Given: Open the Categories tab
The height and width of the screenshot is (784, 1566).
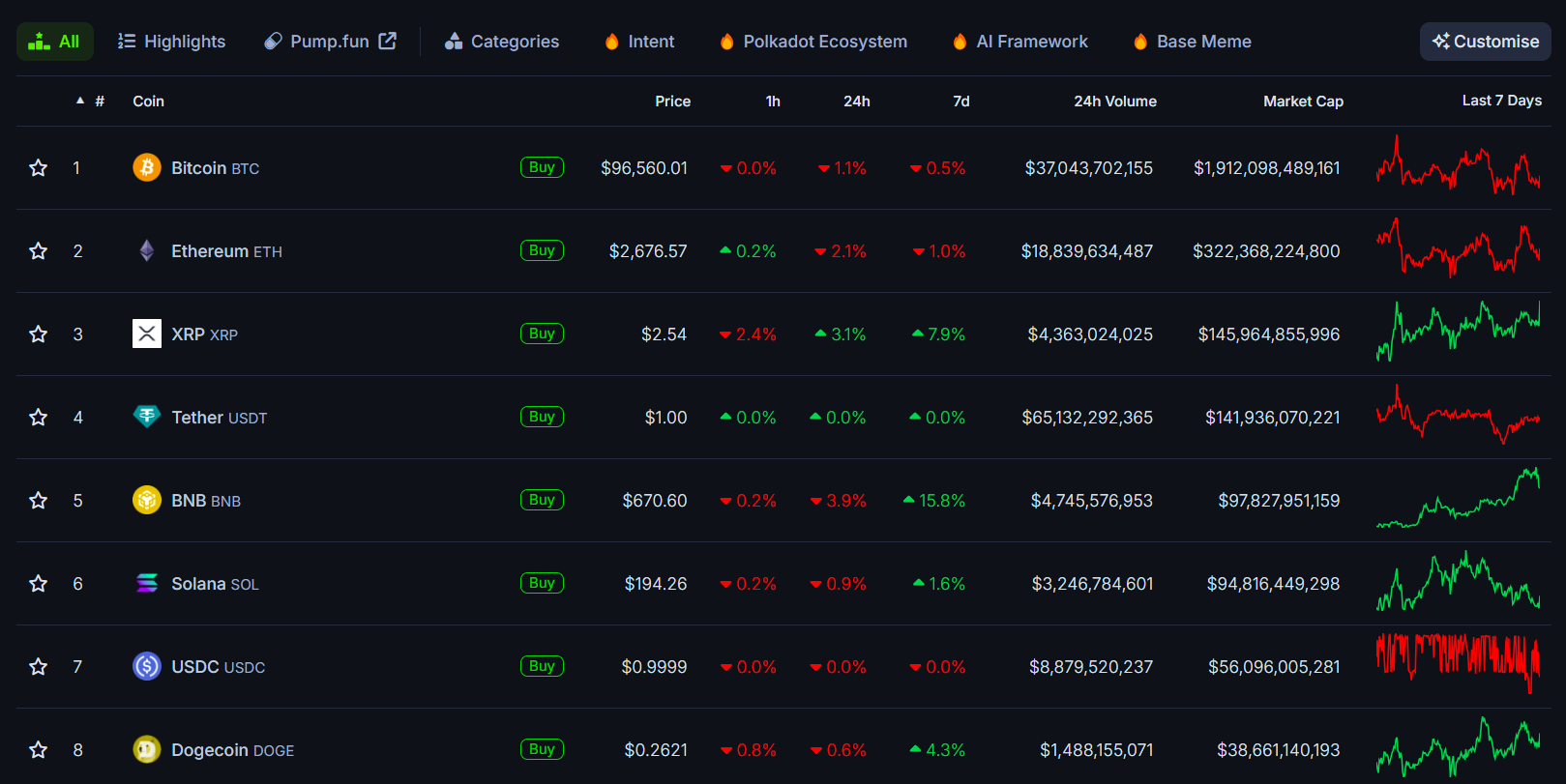Looking at the screenshot, I should coord(502,42).
